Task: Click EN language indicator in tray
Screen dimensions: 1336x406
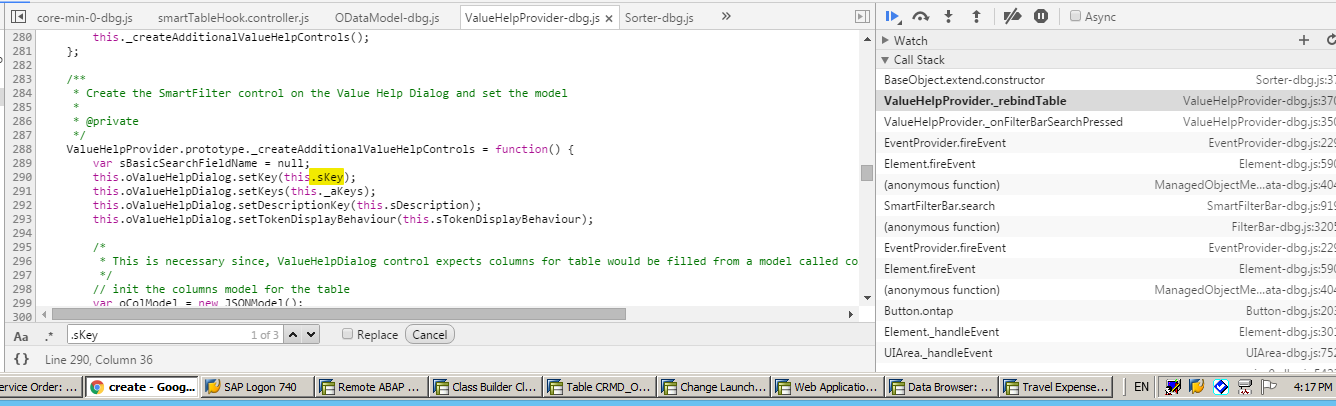Action: click(x=1141, y=387)
